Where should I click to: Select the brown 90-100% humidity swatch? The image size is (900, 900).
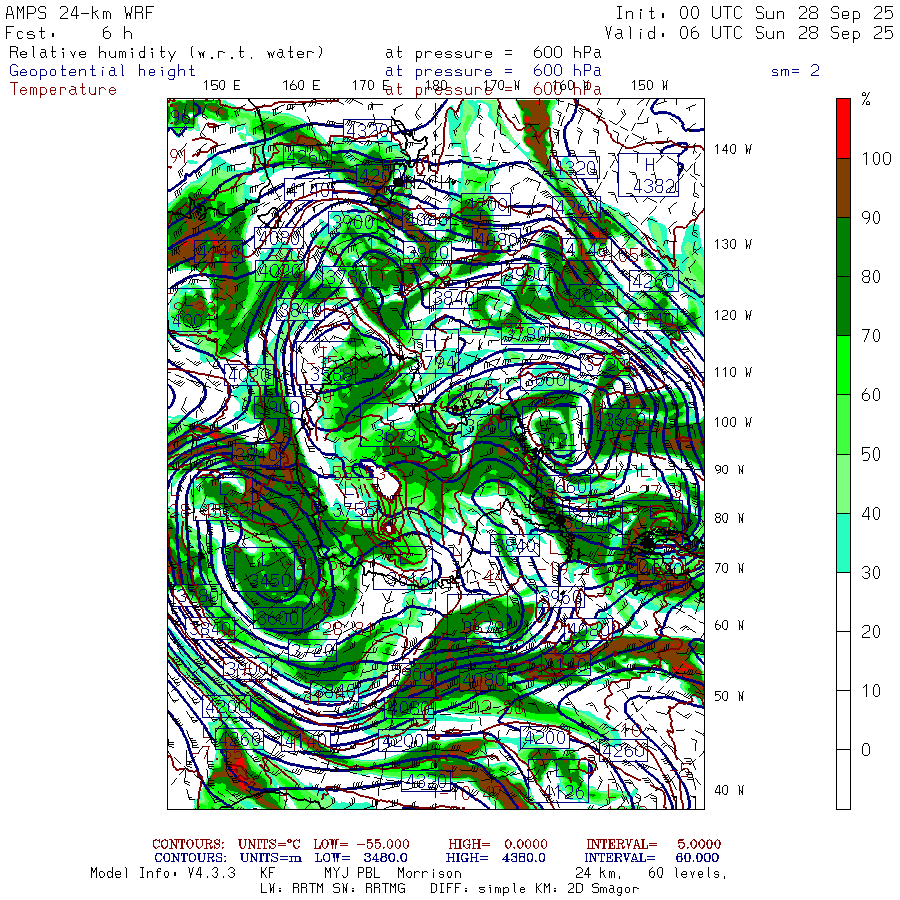click(844, 187)
